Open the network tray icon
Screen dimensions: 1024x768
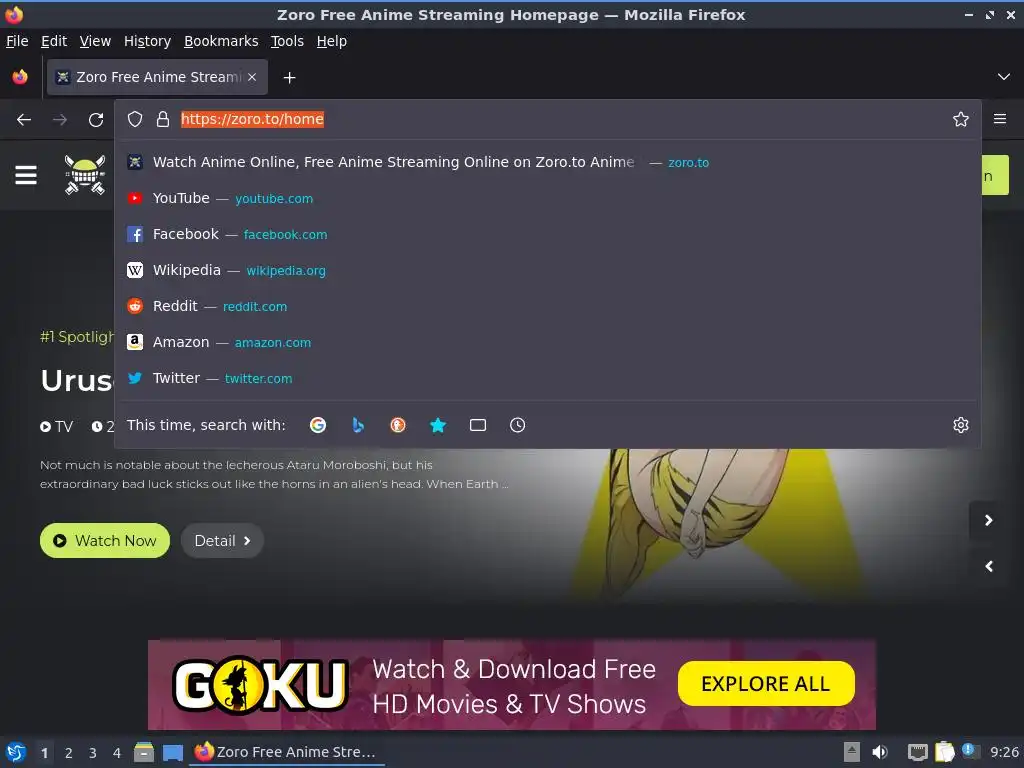(x=917, y=752)
